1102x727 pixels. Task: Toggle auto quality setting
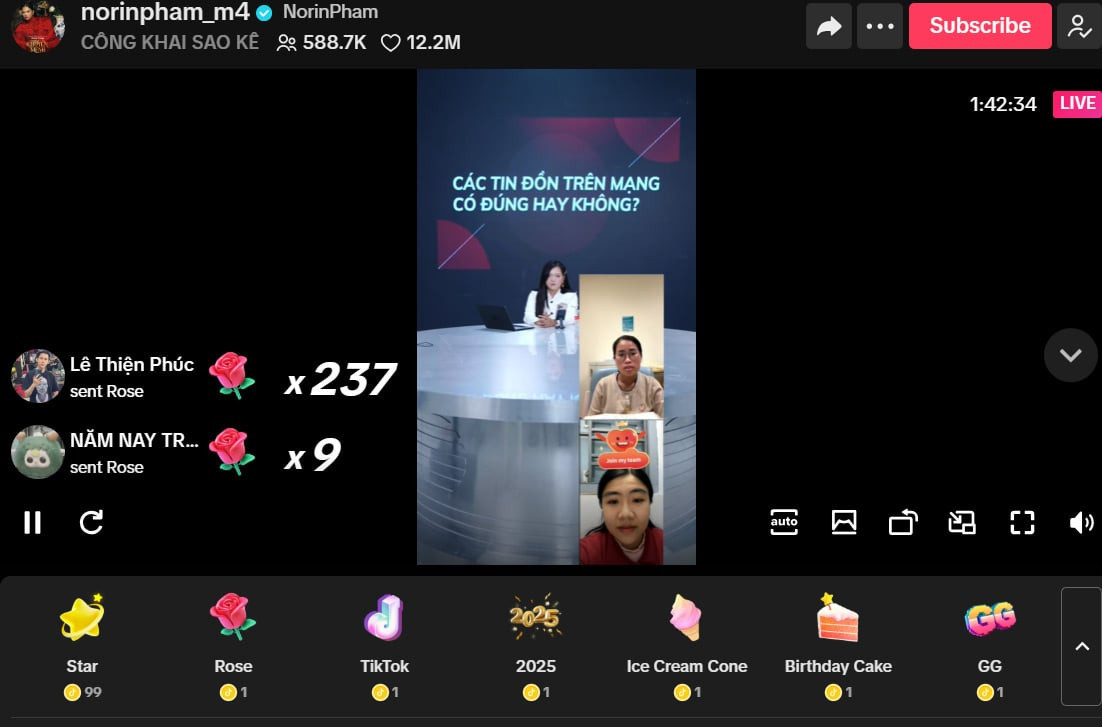point(784,522)
